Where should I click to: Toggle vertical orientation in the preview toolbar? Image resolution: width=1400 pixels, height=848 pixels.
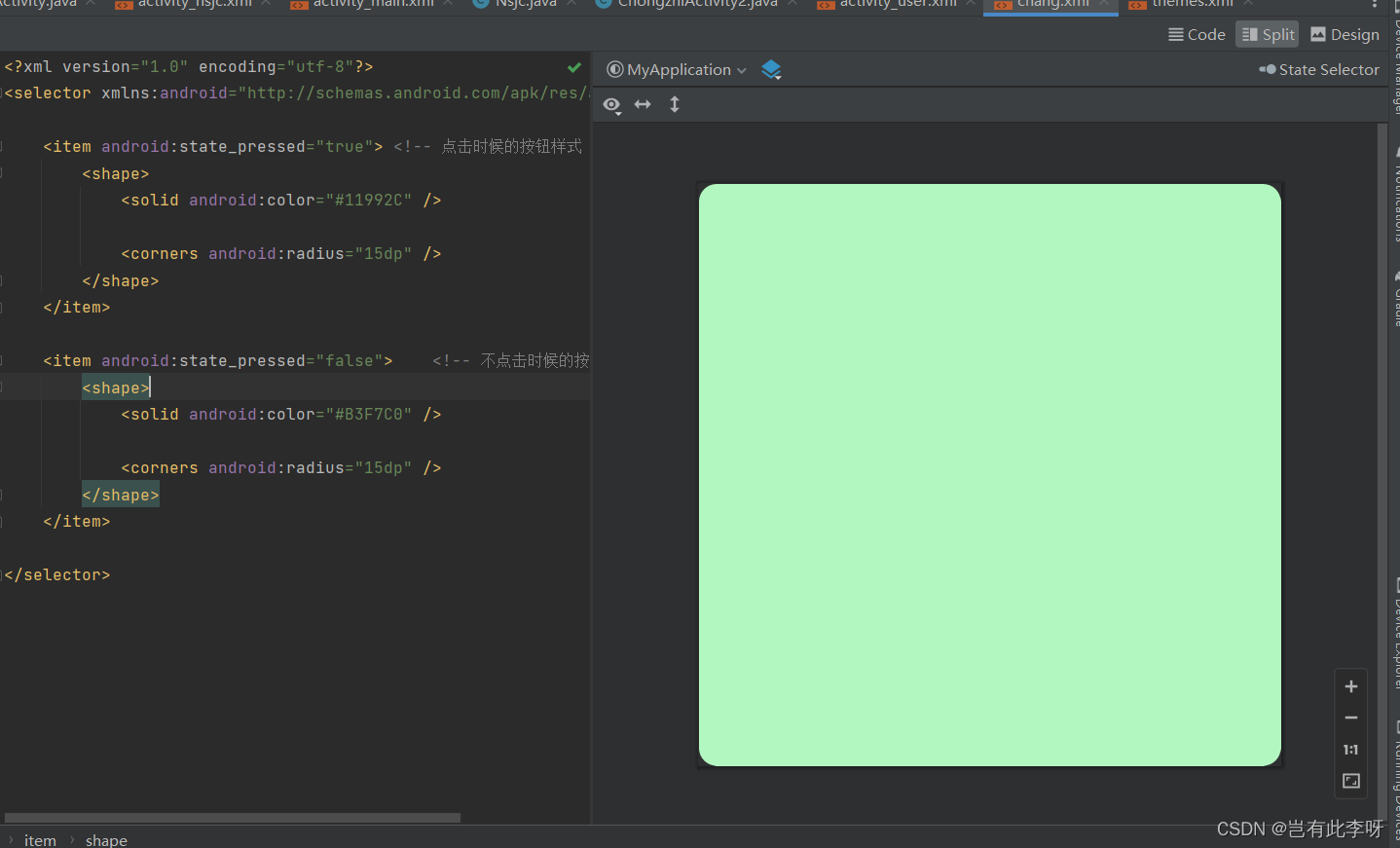coord(674,104)
